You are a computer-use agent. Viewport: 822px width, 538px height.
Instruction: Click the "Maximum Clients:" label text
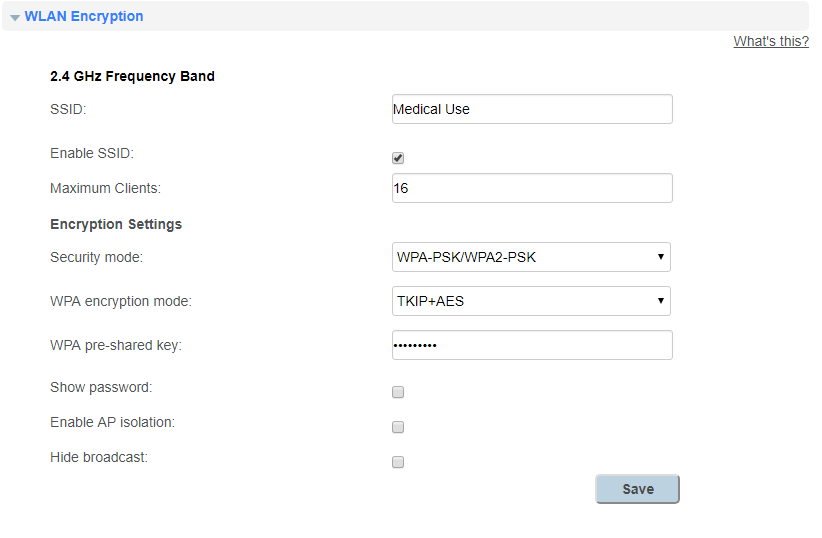(105, 188)
